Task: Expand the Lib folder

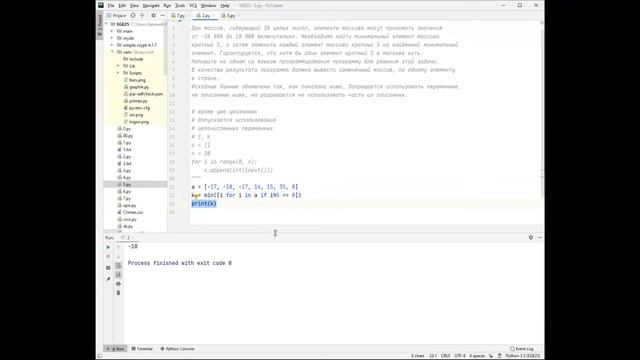Action: (x=118, y=66)
